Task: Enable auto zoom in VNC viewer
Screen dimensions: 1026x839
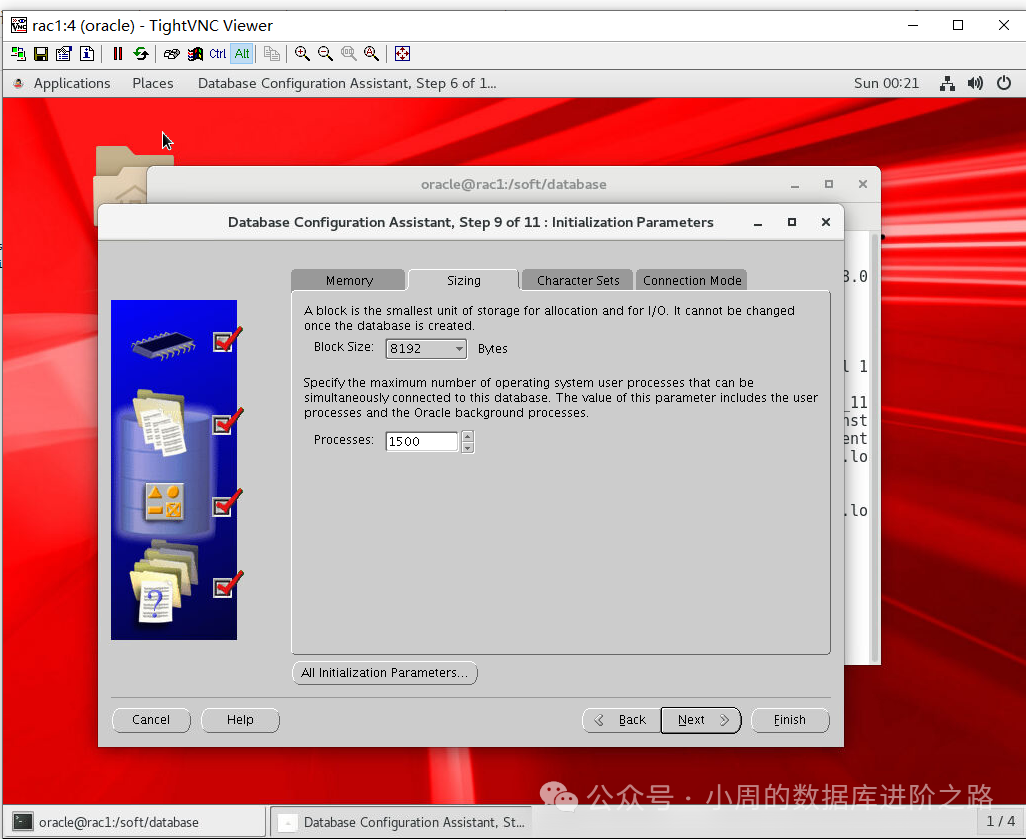Action: [371, 54]
